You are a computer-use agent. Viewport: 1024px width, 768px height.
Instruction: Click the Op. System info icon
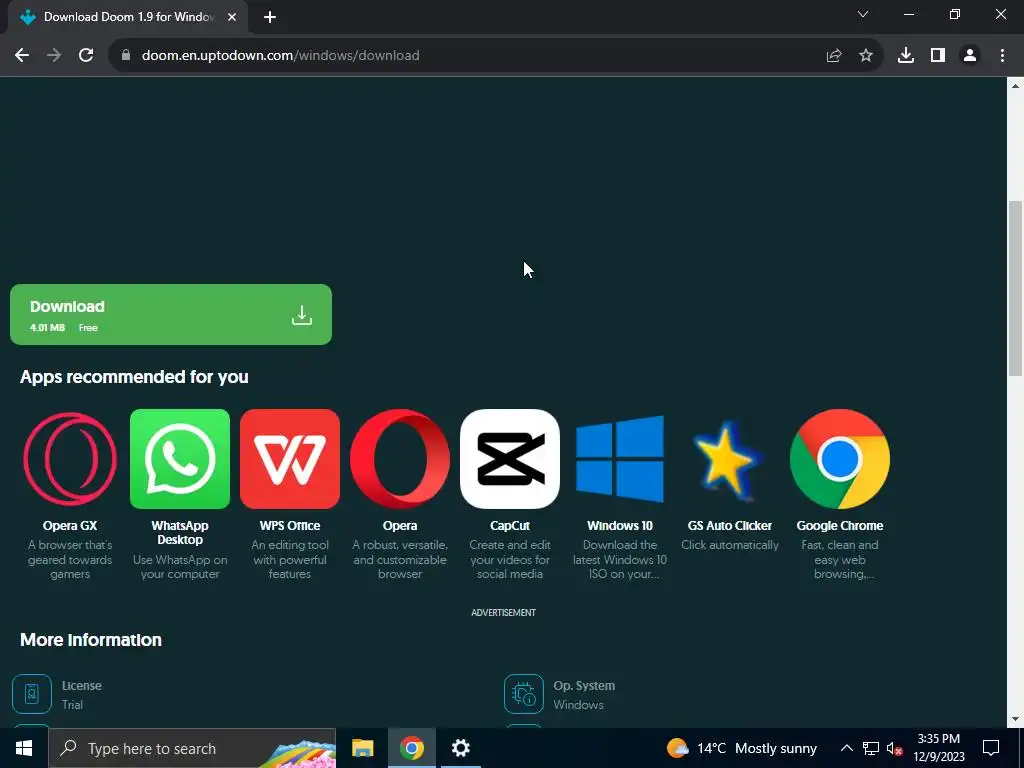pos(524,694)
